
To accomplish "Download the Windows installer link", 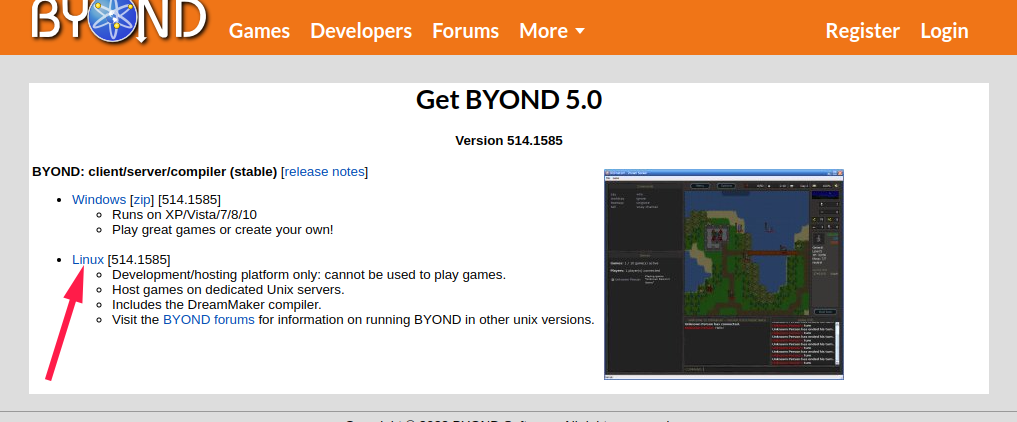I will pyautogui.click(x=99, y=199).
